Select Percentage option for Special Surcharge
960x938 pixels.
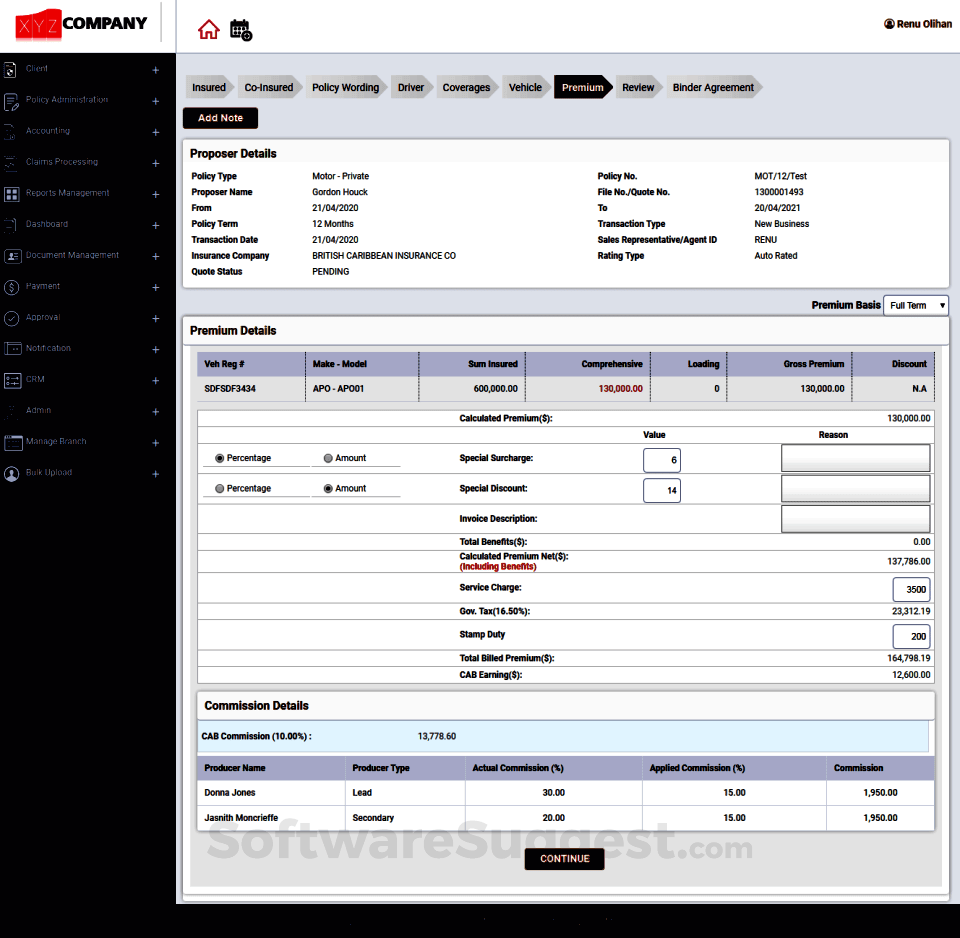[x=220, y=459]
